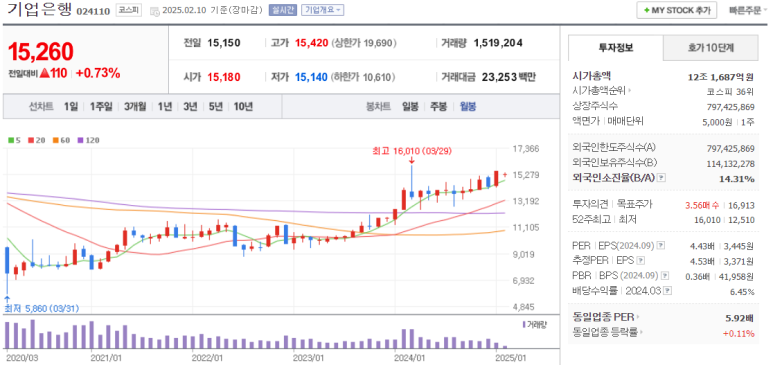Click the 상장주식수 value 797,425,869
The image size is (773, 365).
(730, 107)
